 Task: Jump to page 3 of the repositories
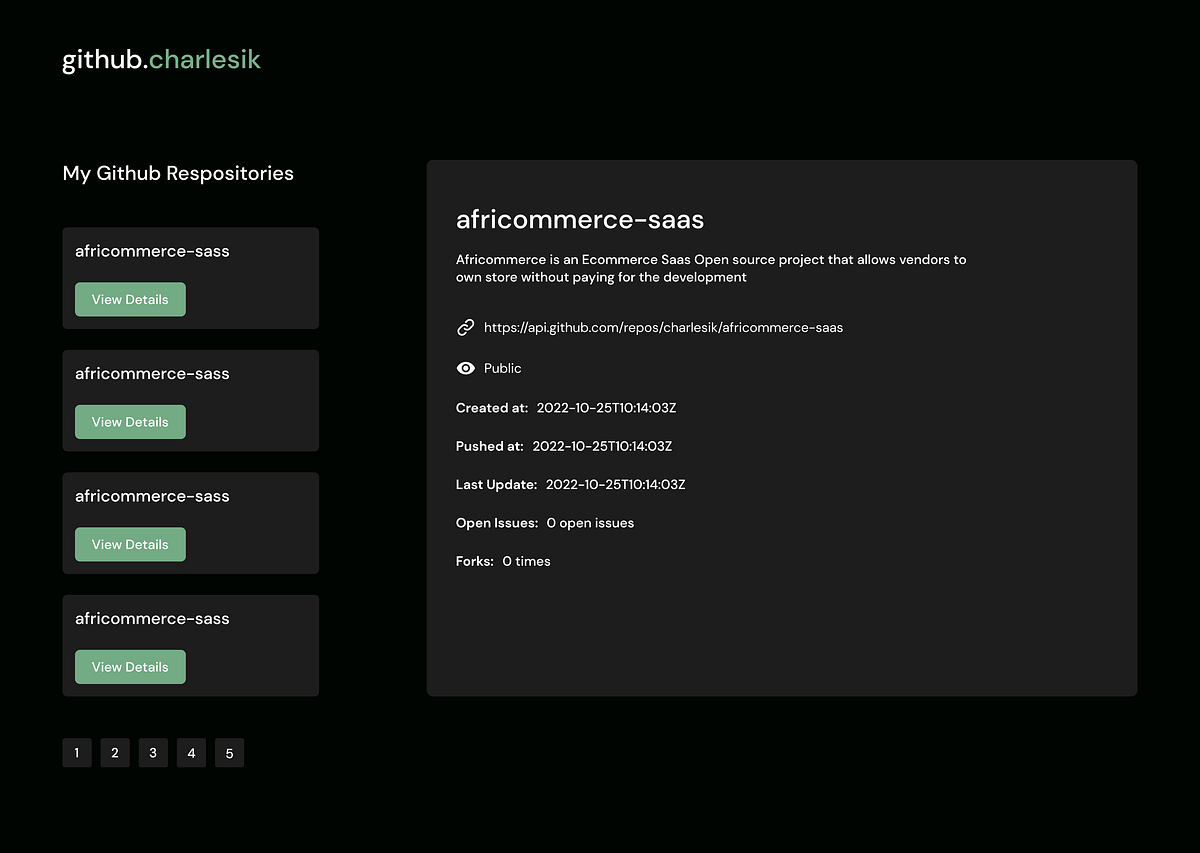(153, 752)
